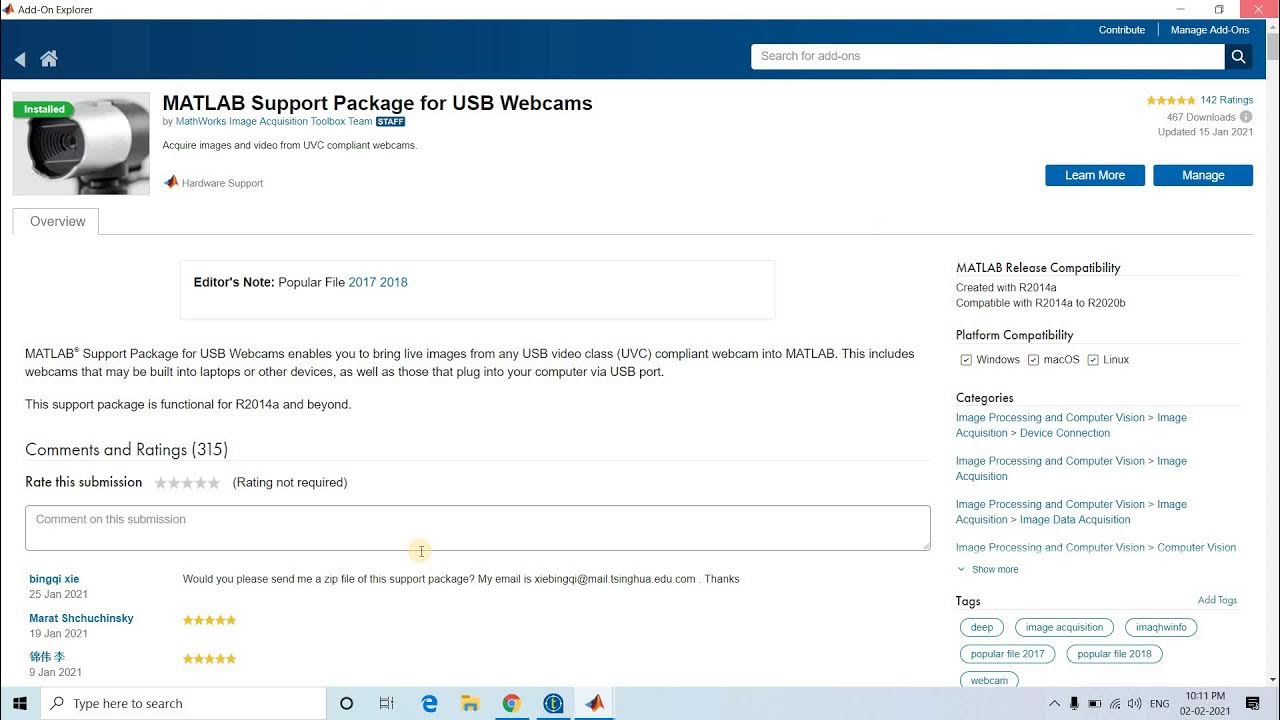Select the popular file 2017 tag

pyautogui.click(x=1007, y=654)
